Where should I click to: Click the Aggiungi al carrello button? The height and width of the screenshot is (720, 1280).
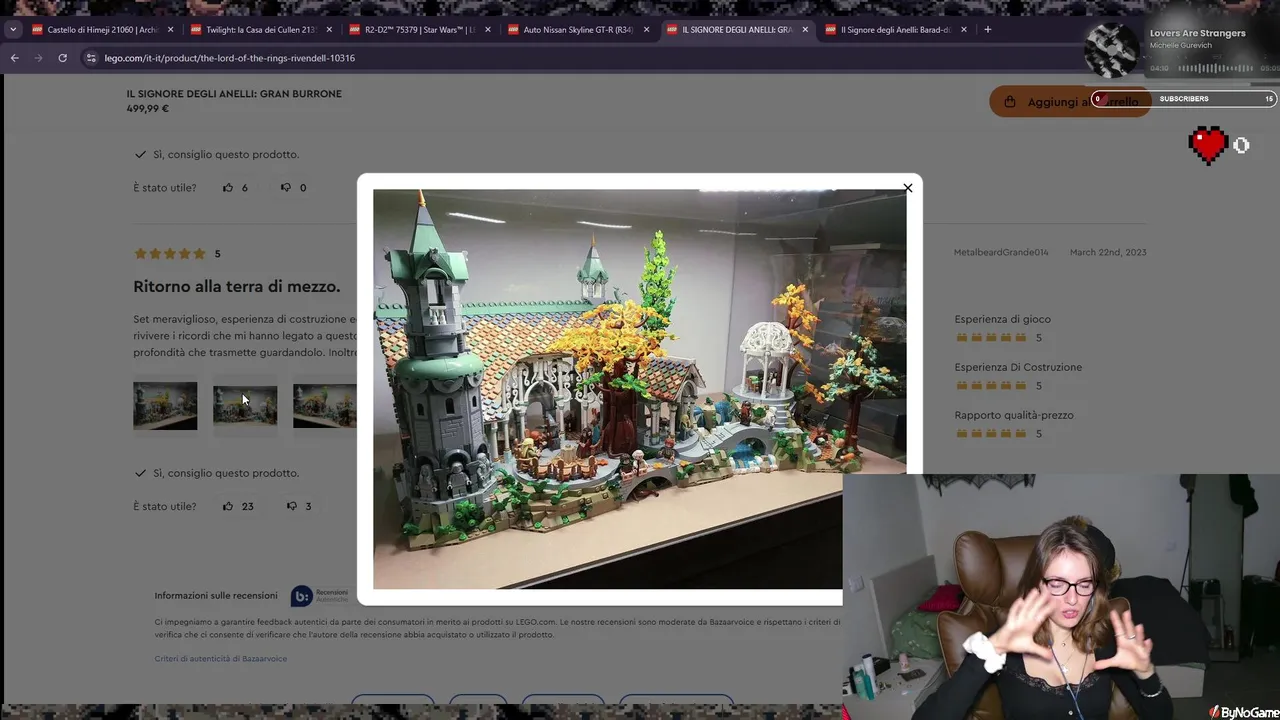(1070, 101)
